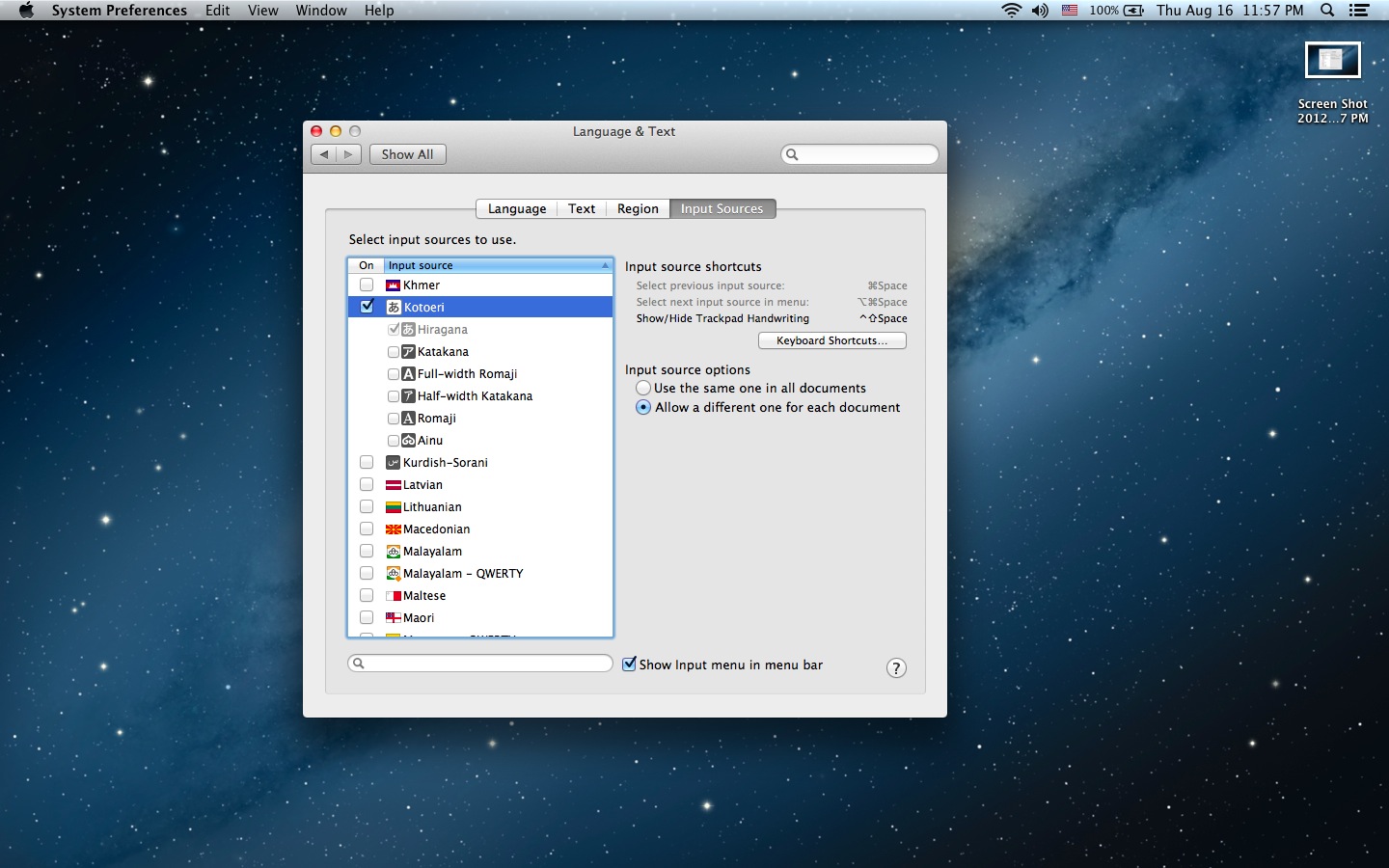The image size is (1389, 868).
Task: Enable Kurdish-Sorani input source
Action: pos(367,463)
